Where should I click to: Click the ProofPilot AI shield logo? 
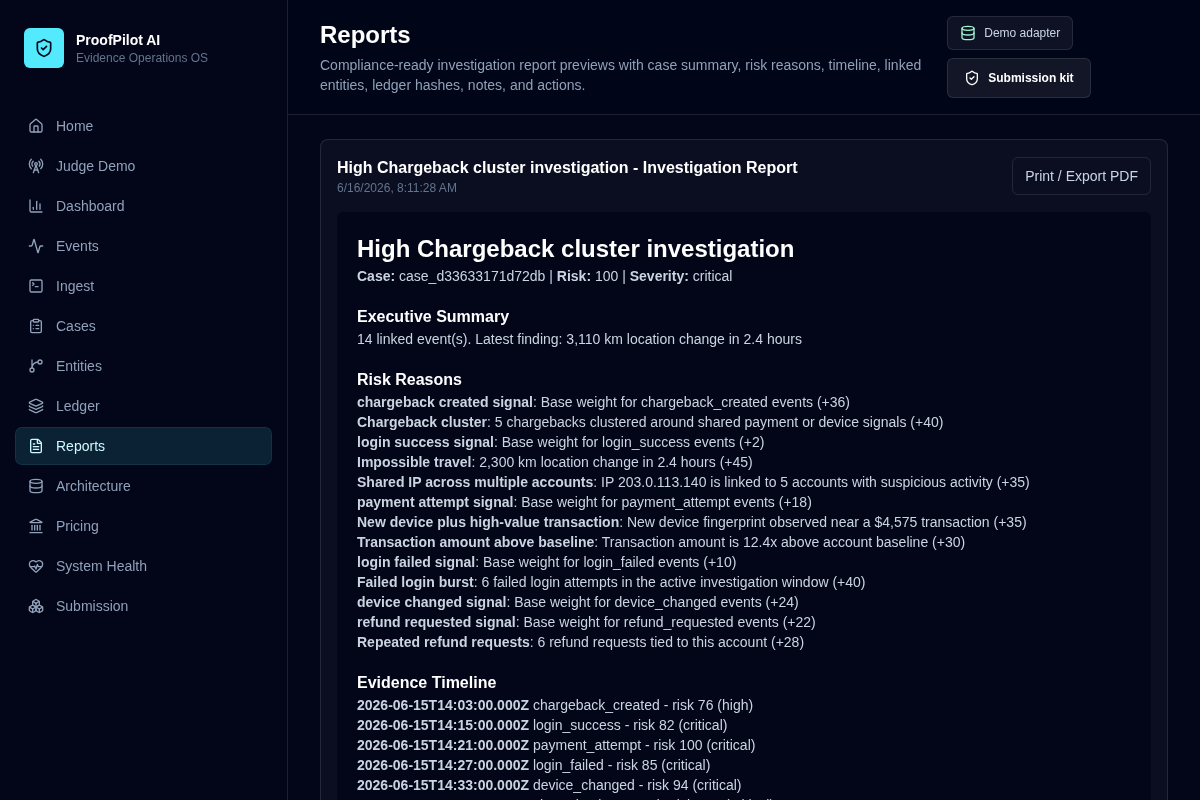coord(44,48)
